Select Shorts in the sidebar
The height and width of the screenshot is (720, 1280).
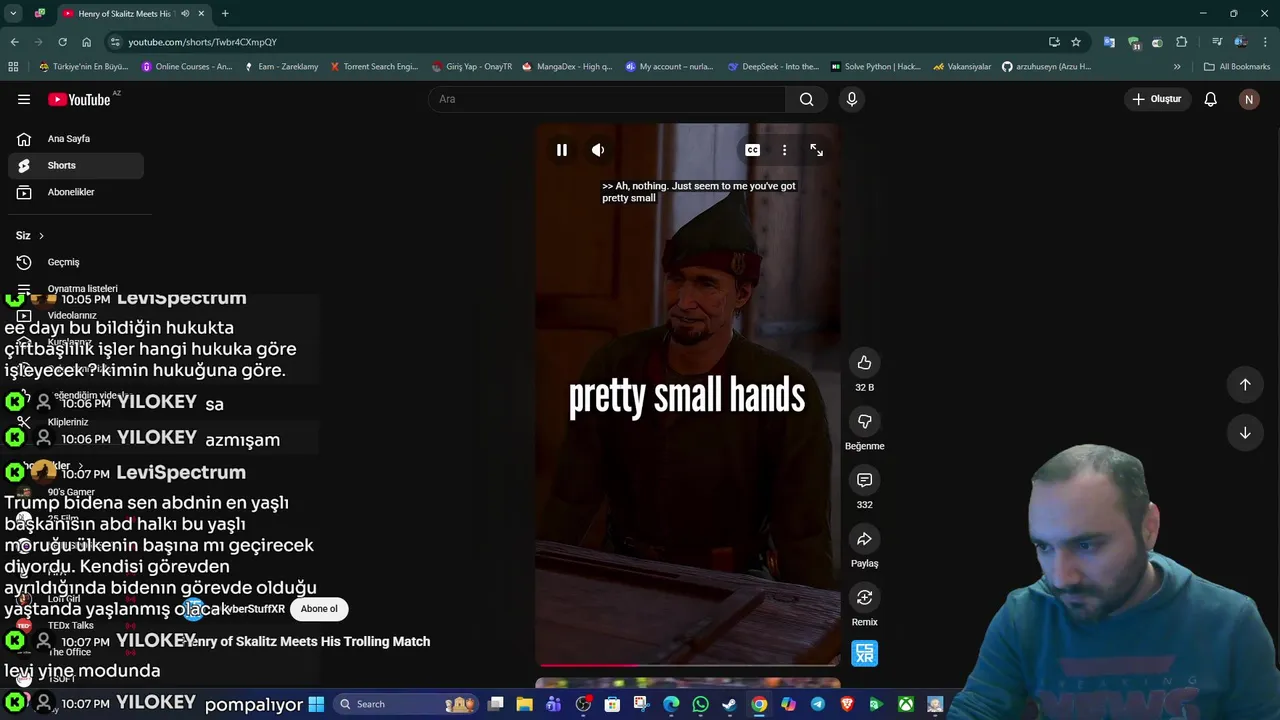[x=76, y=165]
